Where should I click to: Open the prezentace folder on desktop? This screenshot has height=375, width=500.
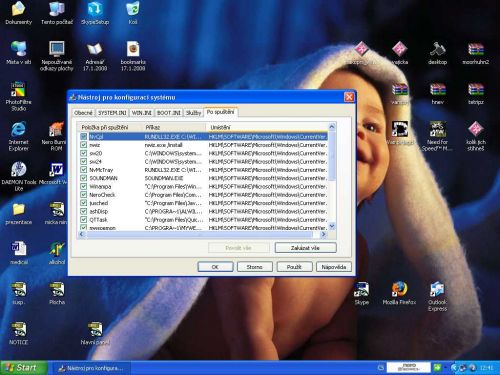coord(19,213)
